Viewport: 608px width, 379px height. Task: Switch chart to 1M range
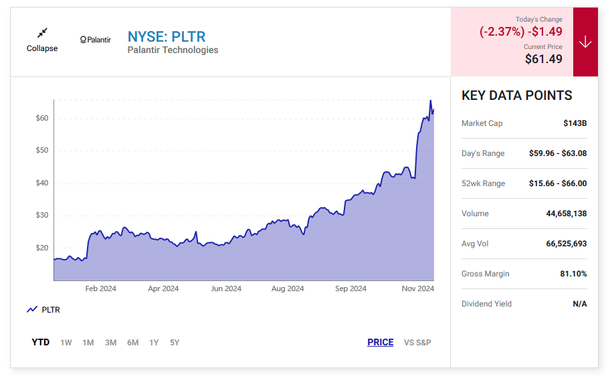click(x=88, y=343)
